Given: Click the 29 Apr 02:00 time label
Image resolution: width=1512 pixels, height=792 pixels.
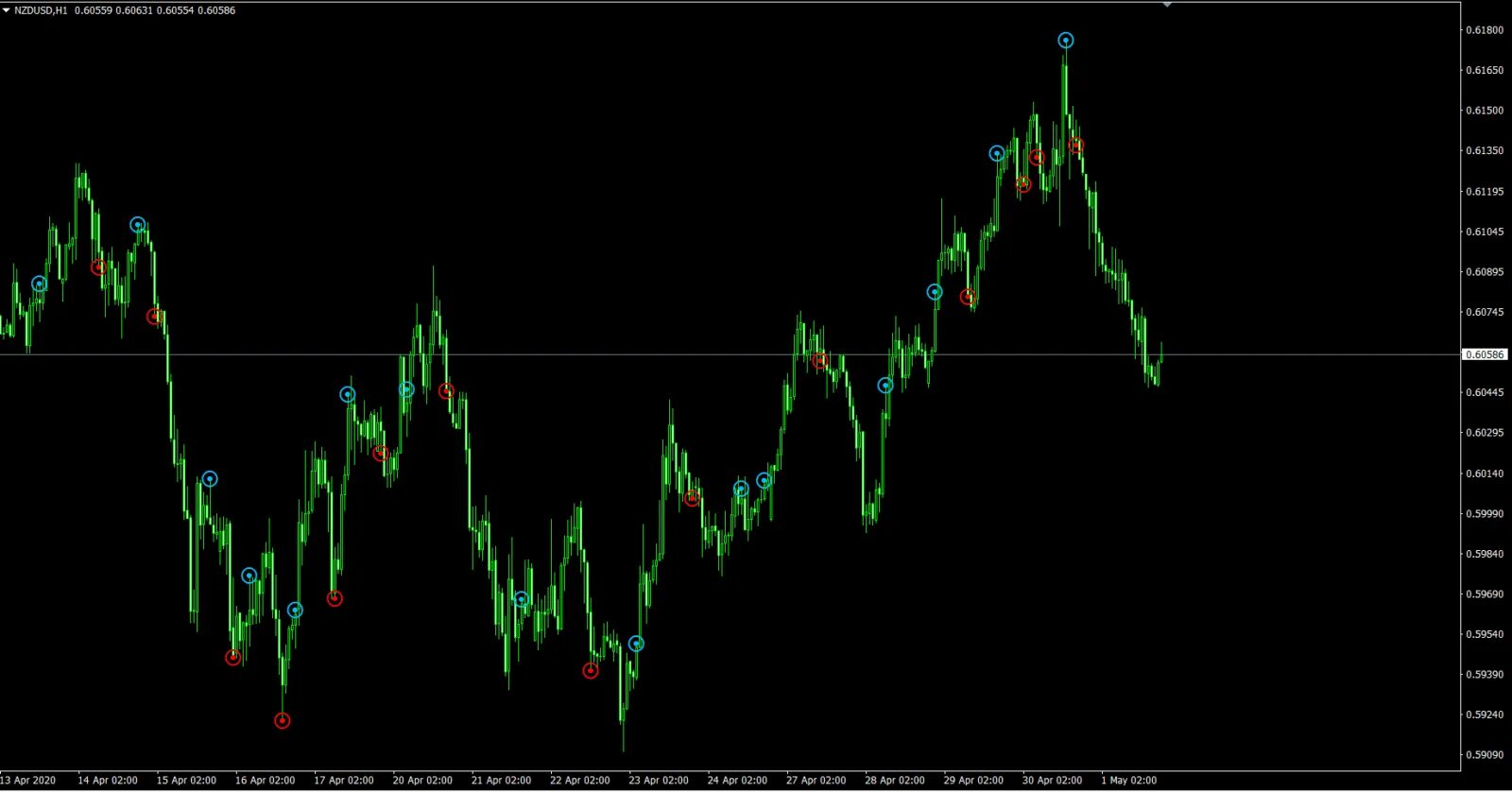Looking at the screenshot, I should coord(973,781).
